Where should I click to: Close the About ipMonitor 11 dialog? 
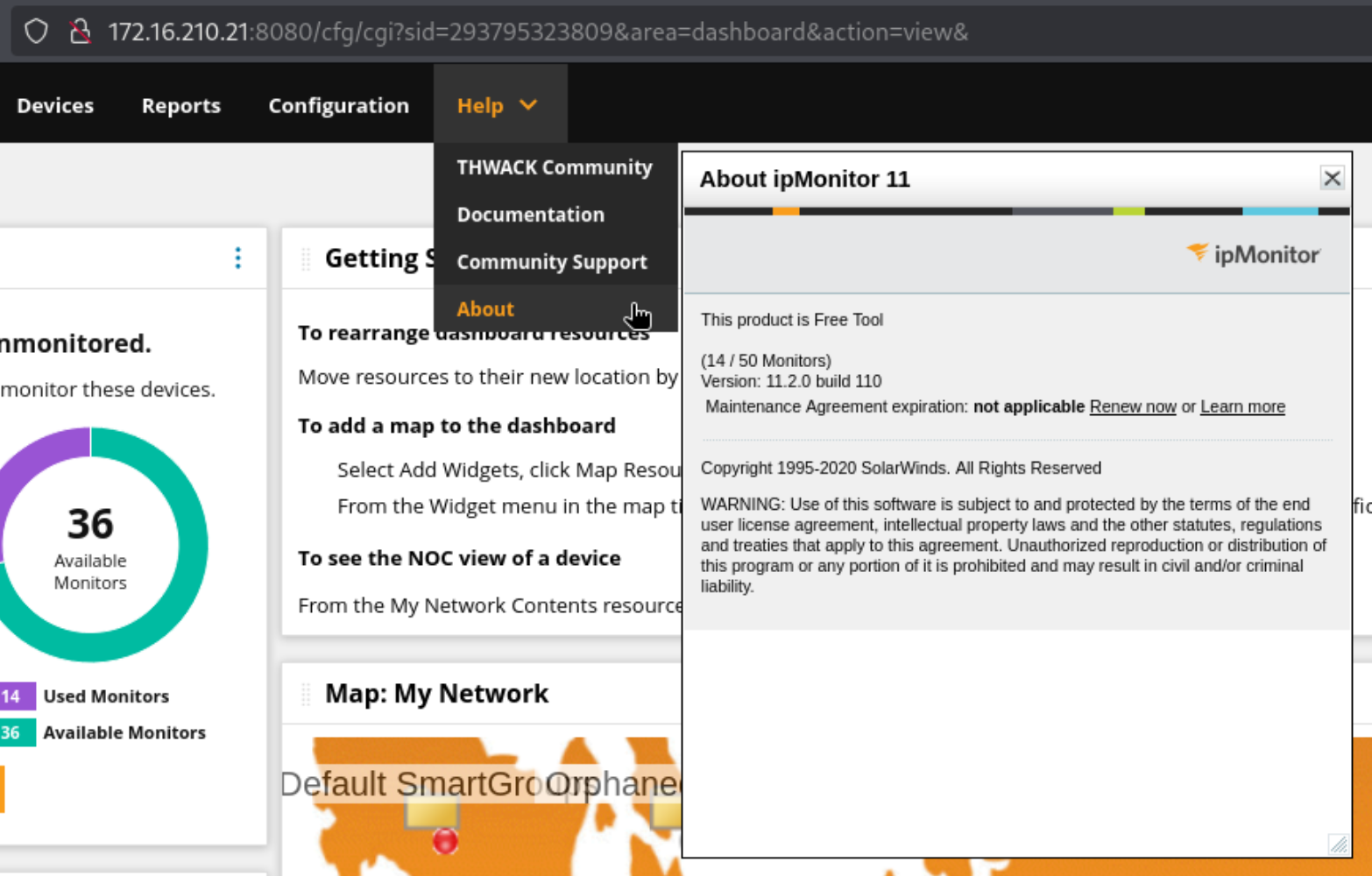click(x=1332, y=179)
